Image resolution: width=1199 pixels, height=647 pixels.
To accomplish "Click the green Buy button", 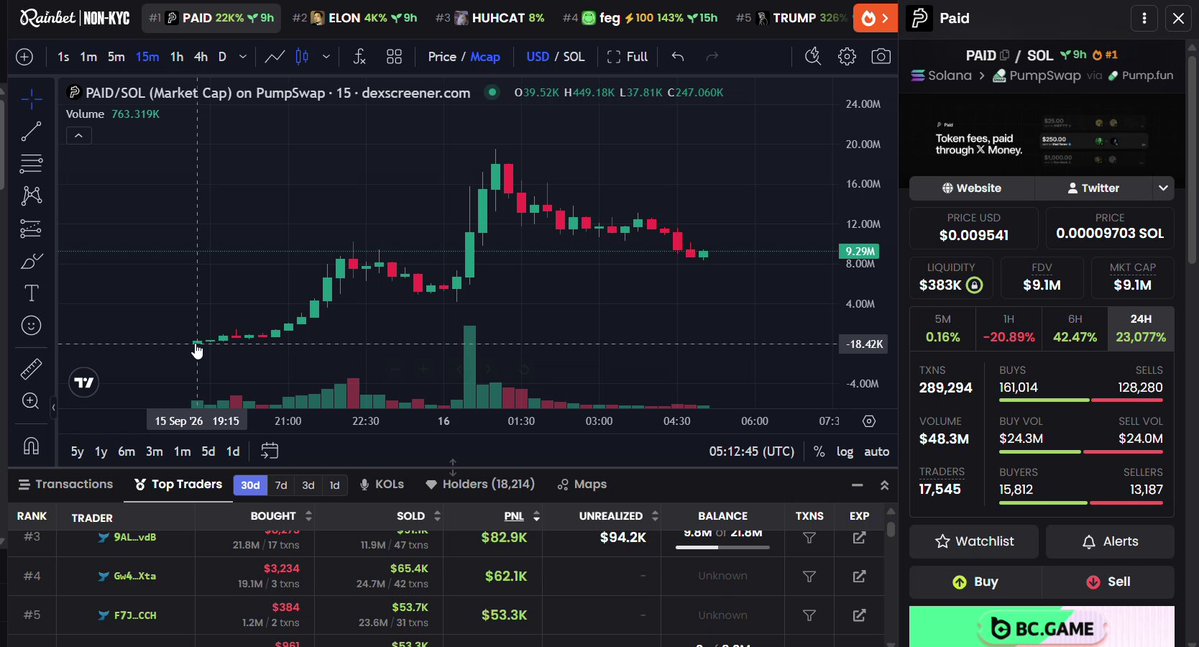I will point(975,582).
